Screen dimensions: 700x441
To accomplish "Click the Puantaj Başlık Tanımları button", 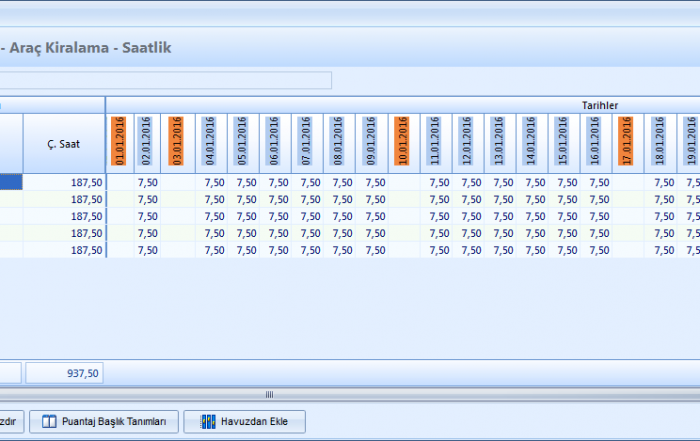I will coord(105,422).
